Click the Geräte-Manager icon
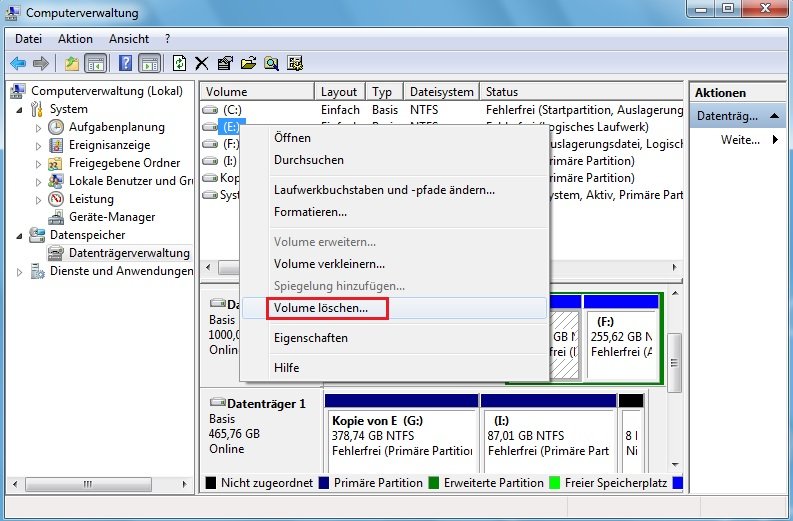 pyautogui.click(x=56, y=217)
